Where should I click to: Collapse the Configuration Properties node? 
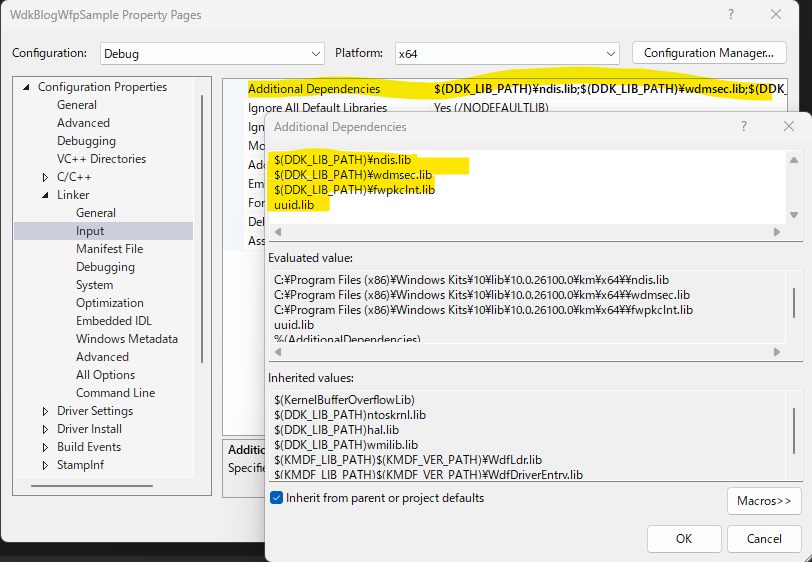(26, 87)
